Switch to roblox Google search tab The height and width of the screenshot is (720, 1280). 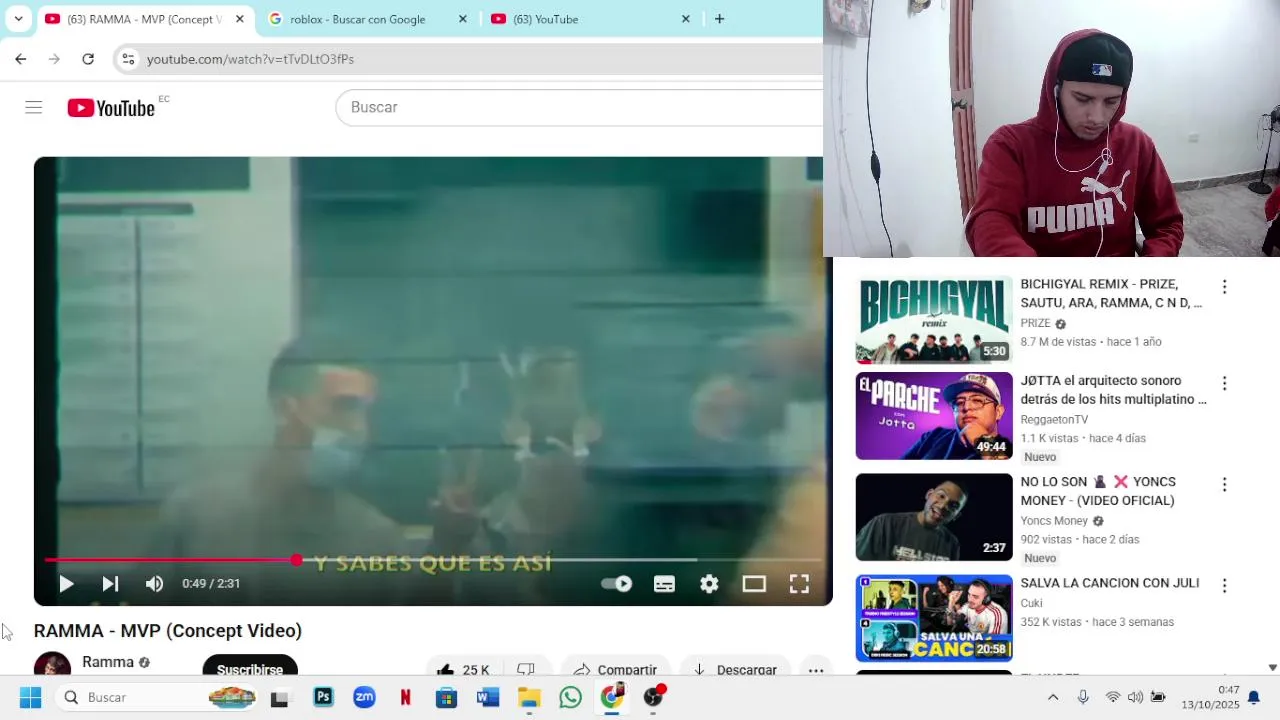coord(358,19)
